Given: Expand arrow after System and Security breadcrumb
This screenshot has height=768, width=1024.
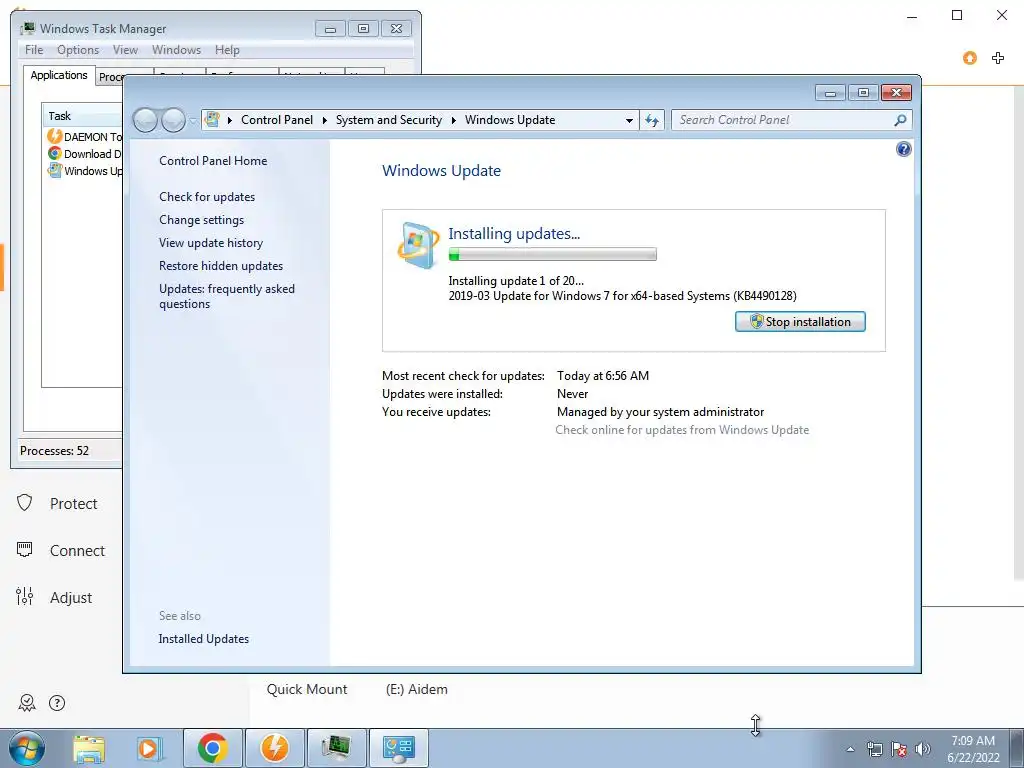Looking at the screenshot, I should pos(453,120).
